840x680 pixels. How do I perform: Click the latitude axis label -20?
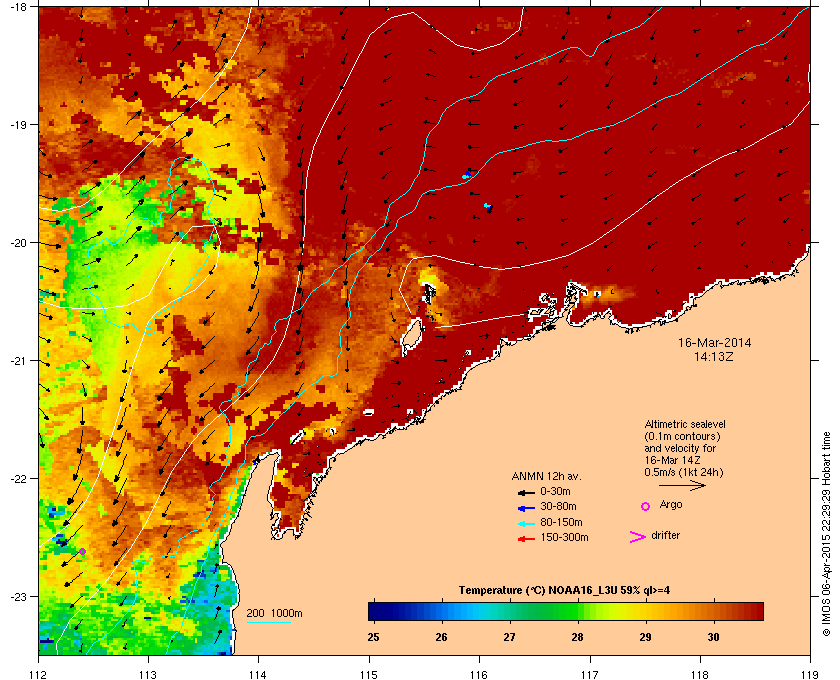pyautogui.click(x=18, y=243)
